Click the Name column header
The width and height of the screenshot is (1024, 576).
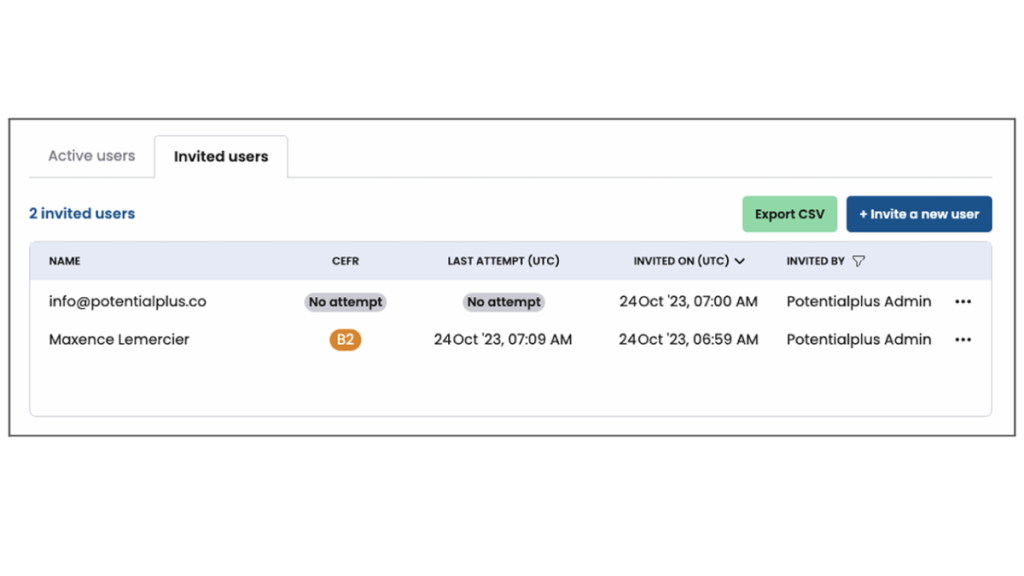coord(65,261)
